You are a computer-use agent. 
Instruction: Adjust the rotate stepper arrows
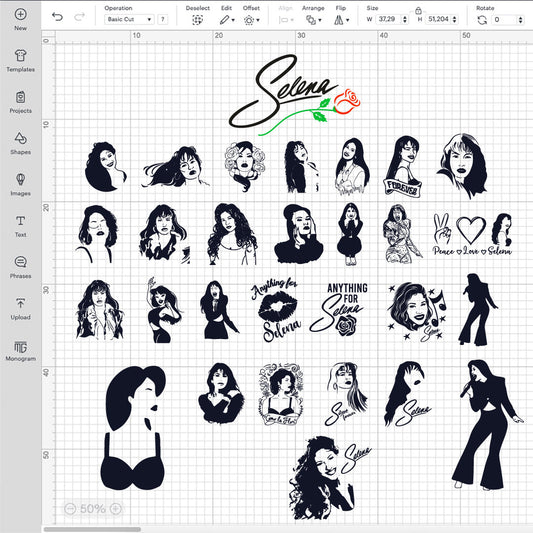tap(520, 20)
